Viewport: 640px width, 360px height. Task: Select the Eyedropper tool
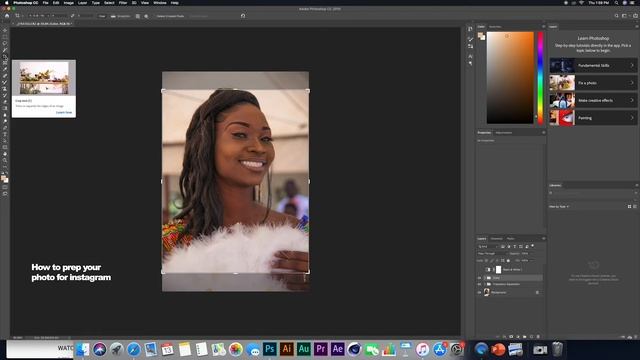(5, 69)
